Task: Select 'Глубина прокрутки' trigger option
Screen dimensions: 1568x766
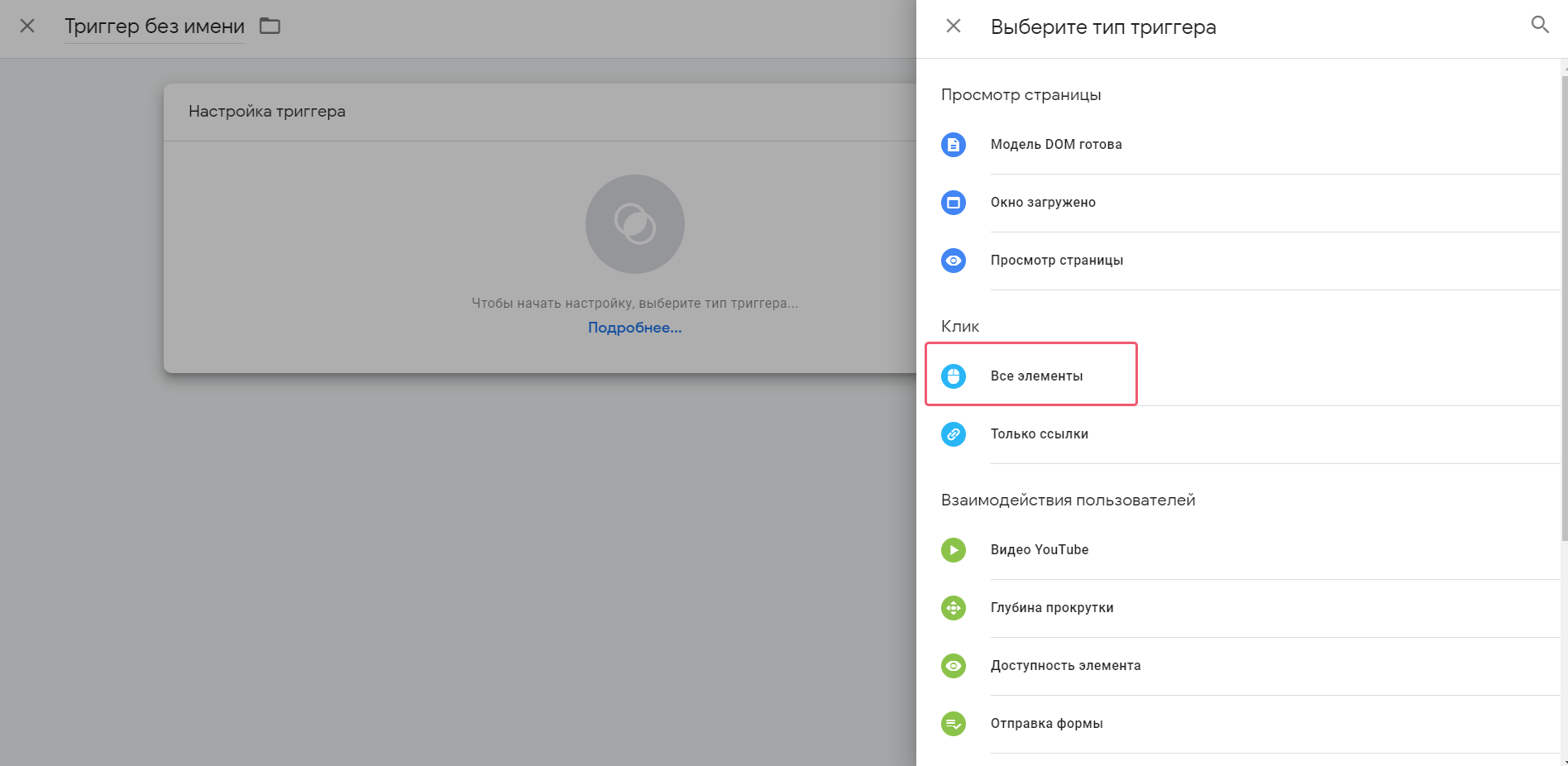Action: pyautogui.click(x=1051, y=608)
